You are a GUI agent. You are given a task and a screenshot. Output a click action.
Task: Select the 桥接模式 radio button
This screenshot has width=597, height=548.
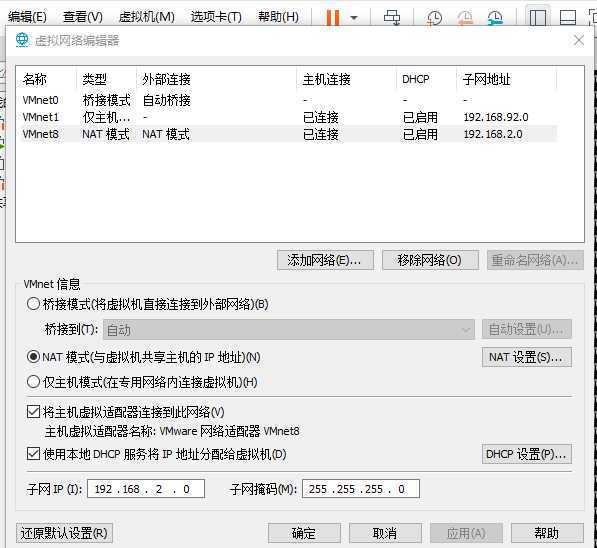click(33, 304)
